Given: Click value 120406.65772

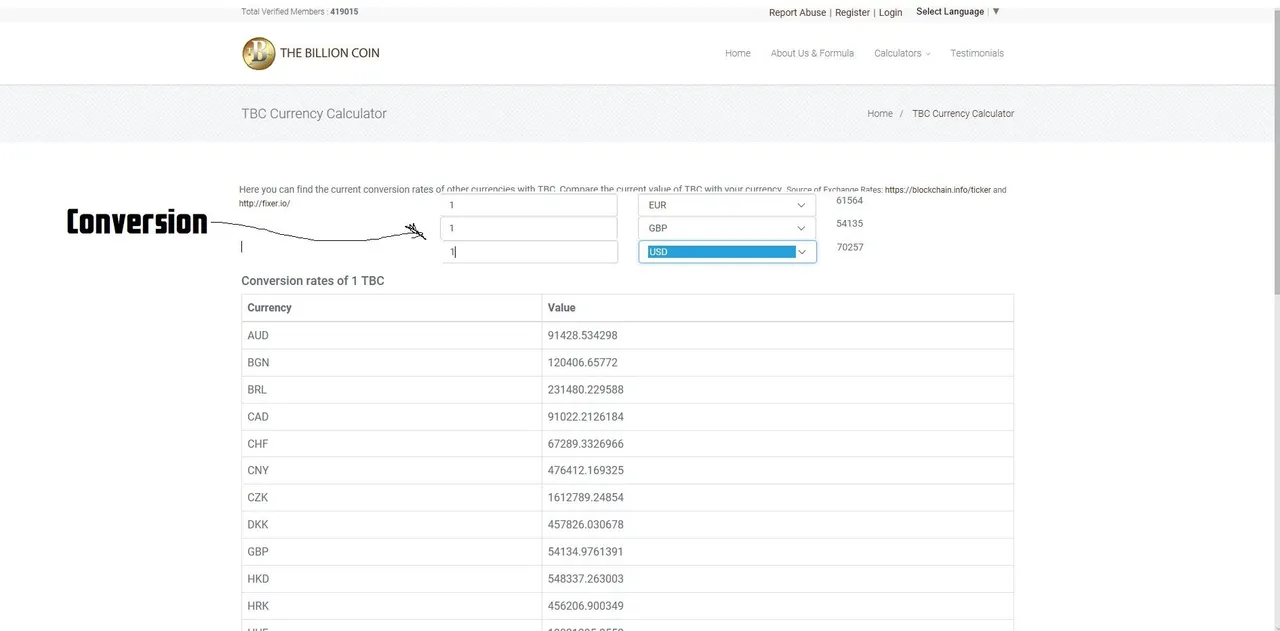Looking at the screenshot, I should [x=583, y=363].
